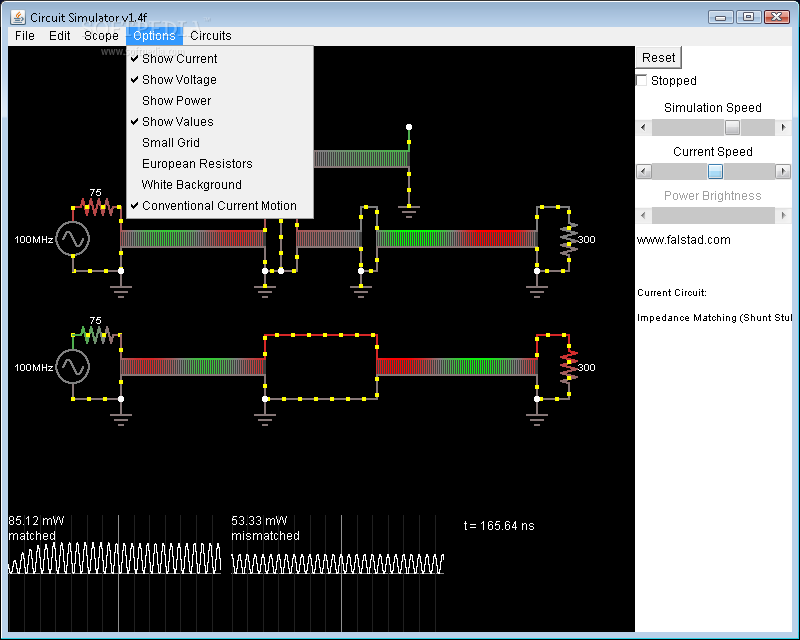Open the Scope menu
This screenshot has height=640, width=800.
click(x=101, y=36)
